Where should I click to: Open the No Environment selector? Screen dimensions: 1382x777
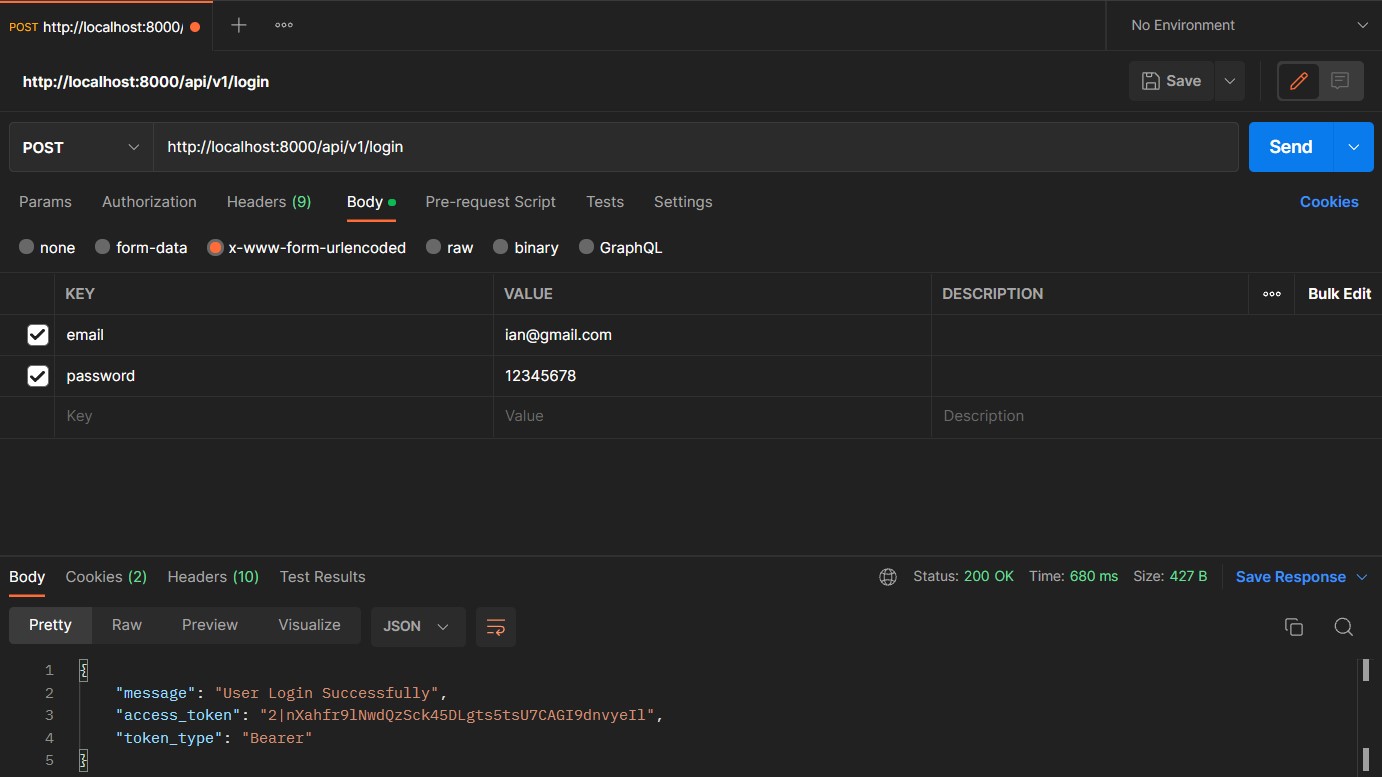[x=1242, y=25]
